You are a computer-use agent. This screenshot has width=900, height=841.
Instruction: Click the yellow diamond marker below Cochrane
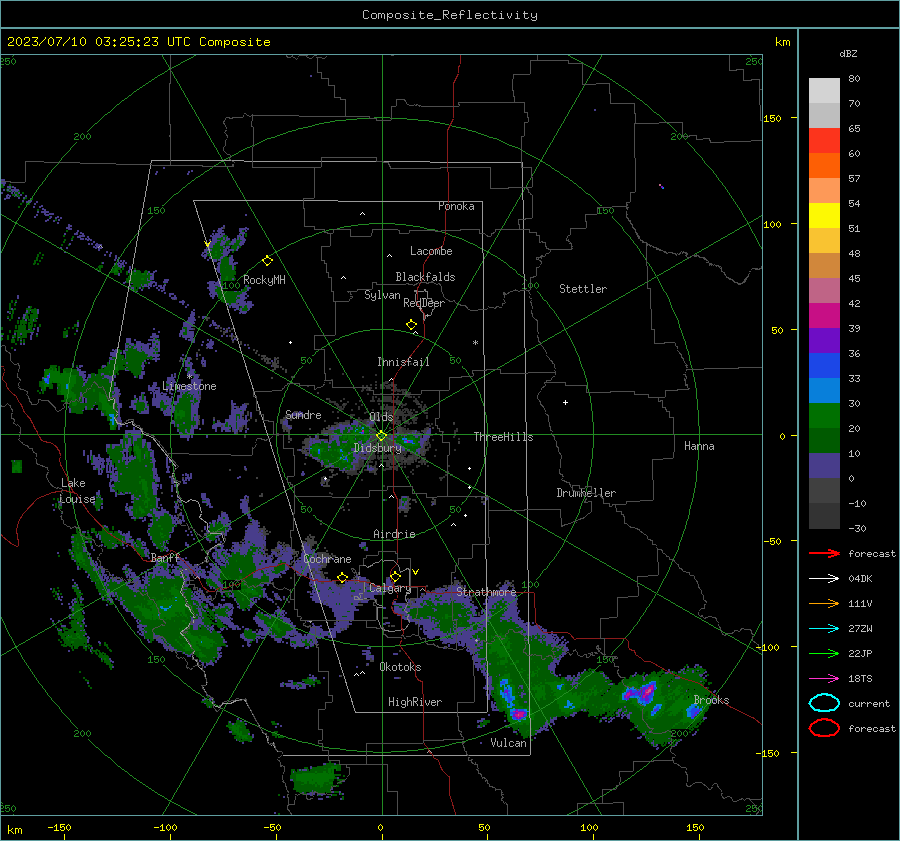point(343,577)
